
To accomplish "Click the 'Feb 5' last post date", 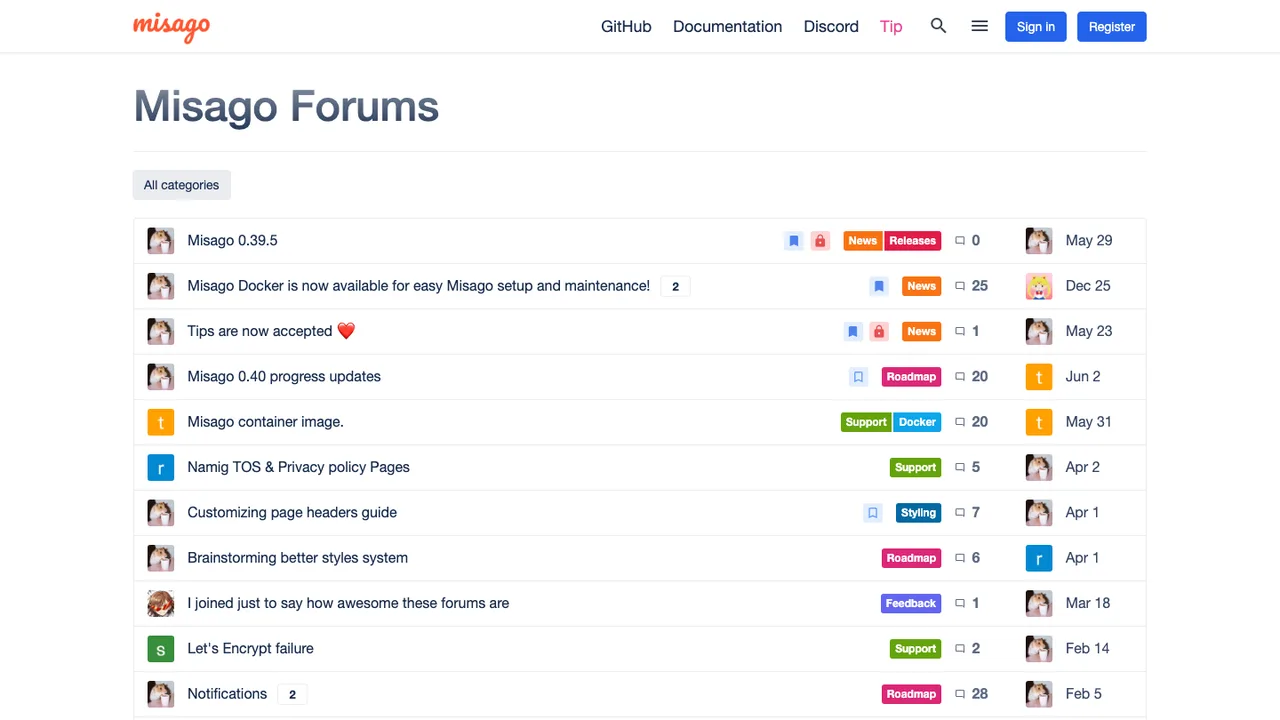I will (1084, 694).
